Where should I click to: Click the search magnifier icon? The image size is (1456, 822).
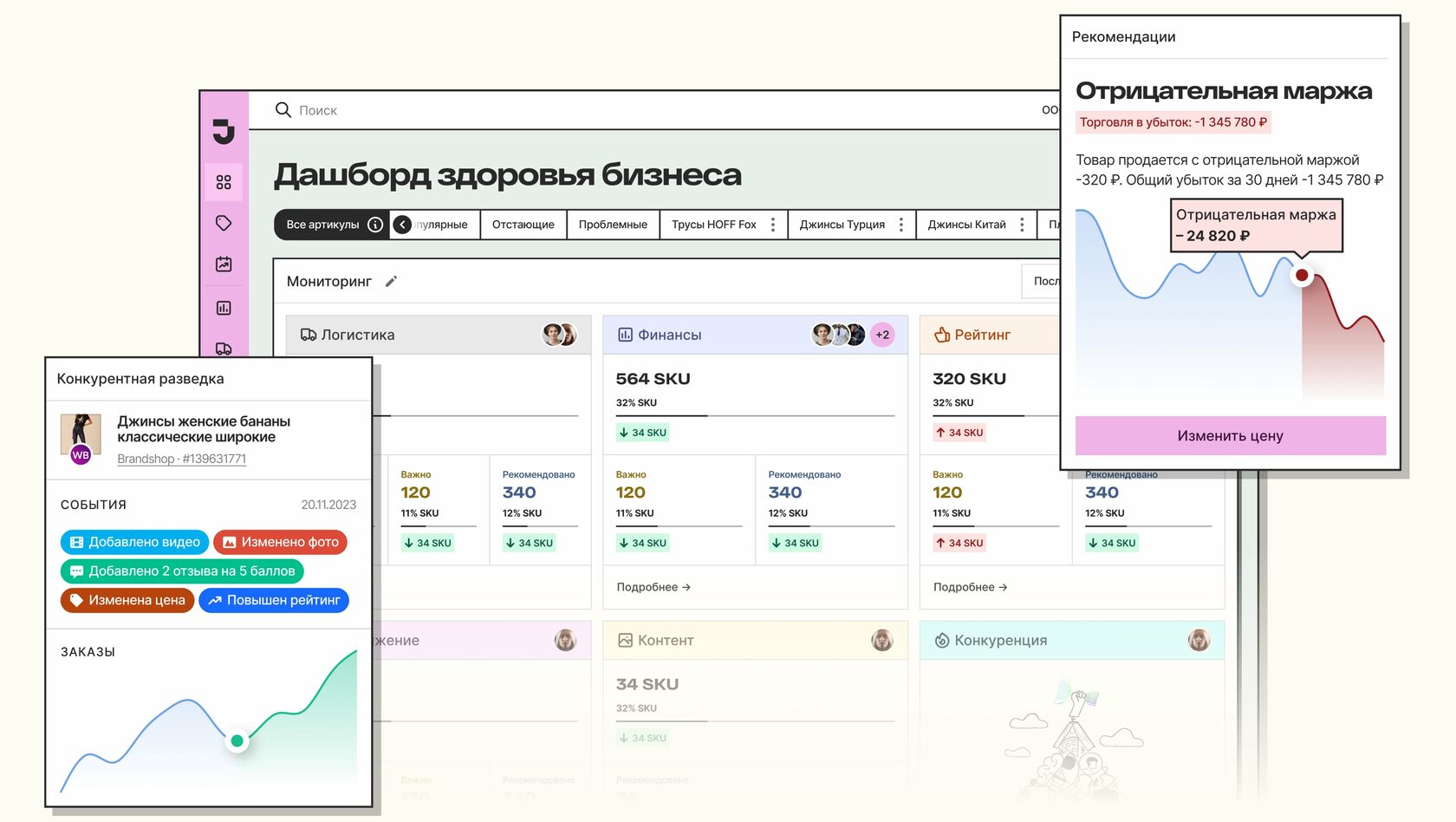point(283,110)
